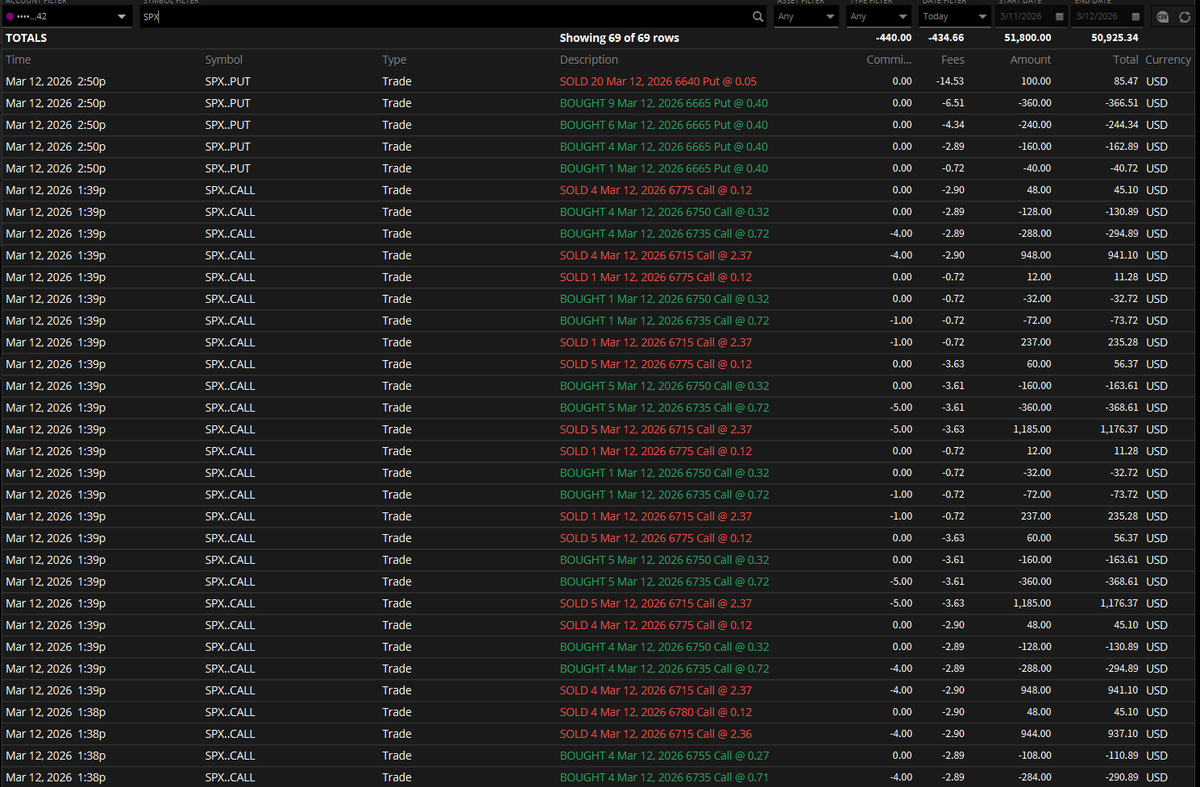Click the grand total value 50,925.34
1200x787 pixels.
point(1114,38)
